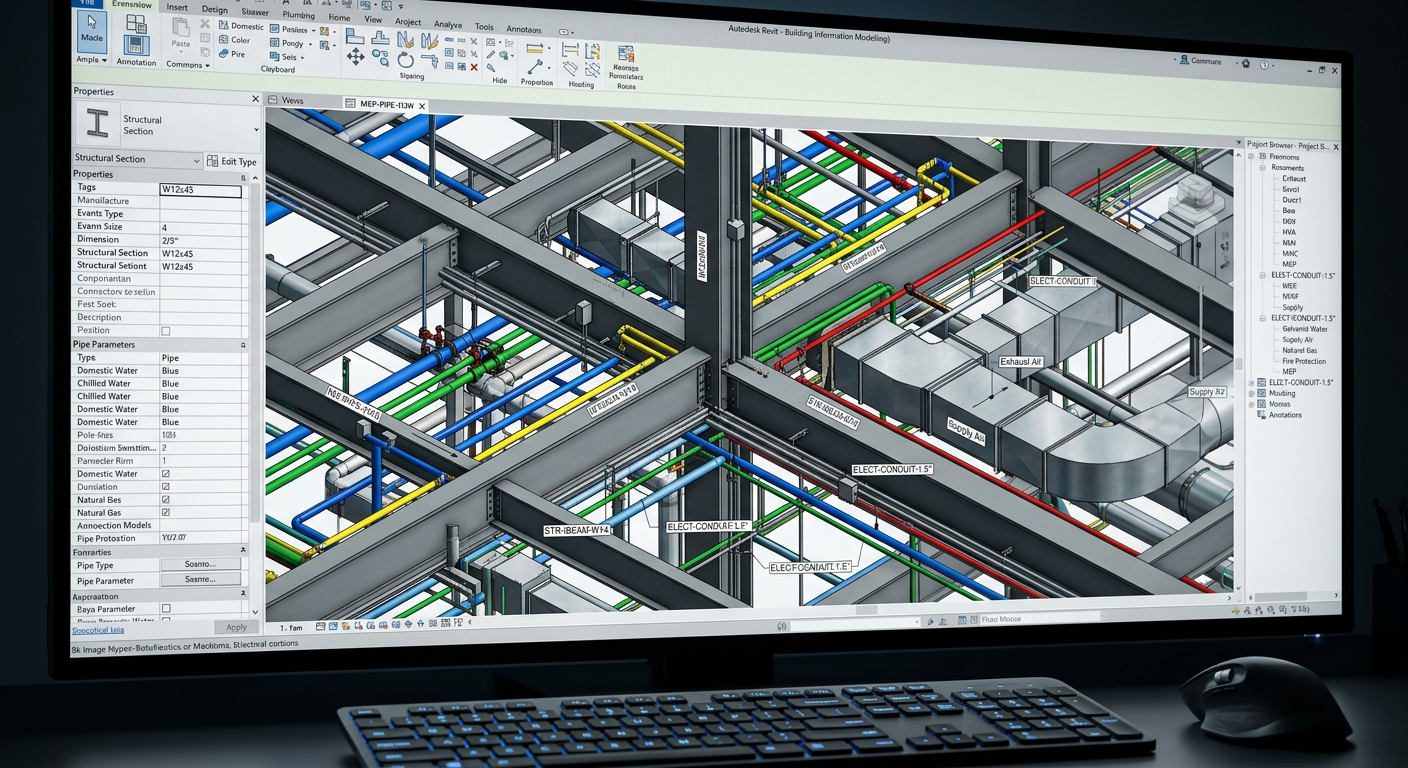This screenshot has width=1408, height=768.
Task: Click the Edit Type button
Action: tap(234, 161)
